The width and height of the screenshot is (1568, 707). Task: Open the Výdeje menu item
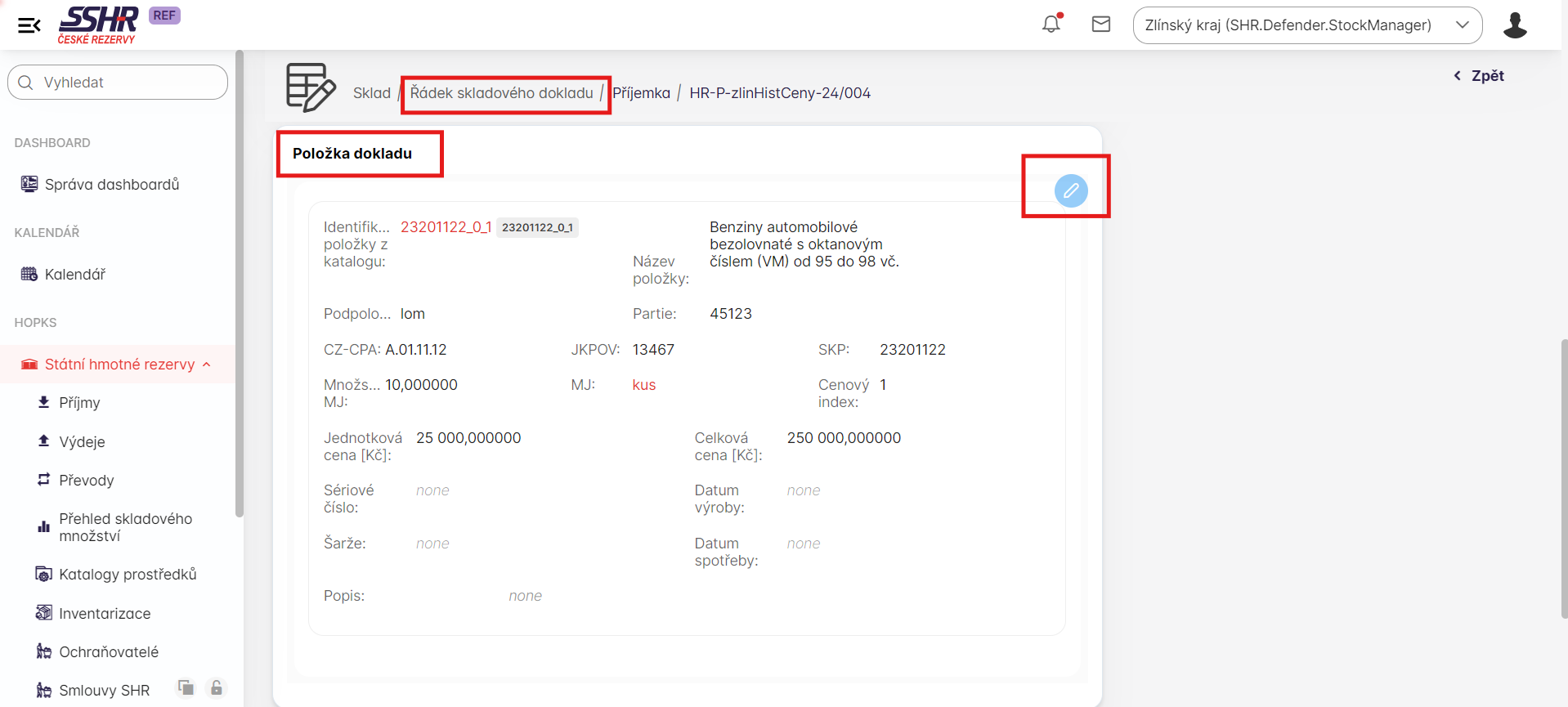(x=82, y=442)
